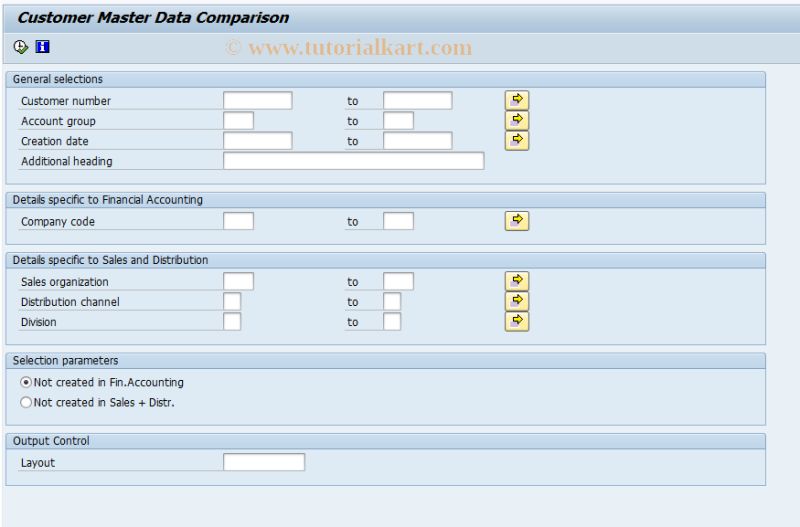The height and width of the screenshot is (527, 800).
Task: Click the Company code to field
Action: tap(398, 221)
